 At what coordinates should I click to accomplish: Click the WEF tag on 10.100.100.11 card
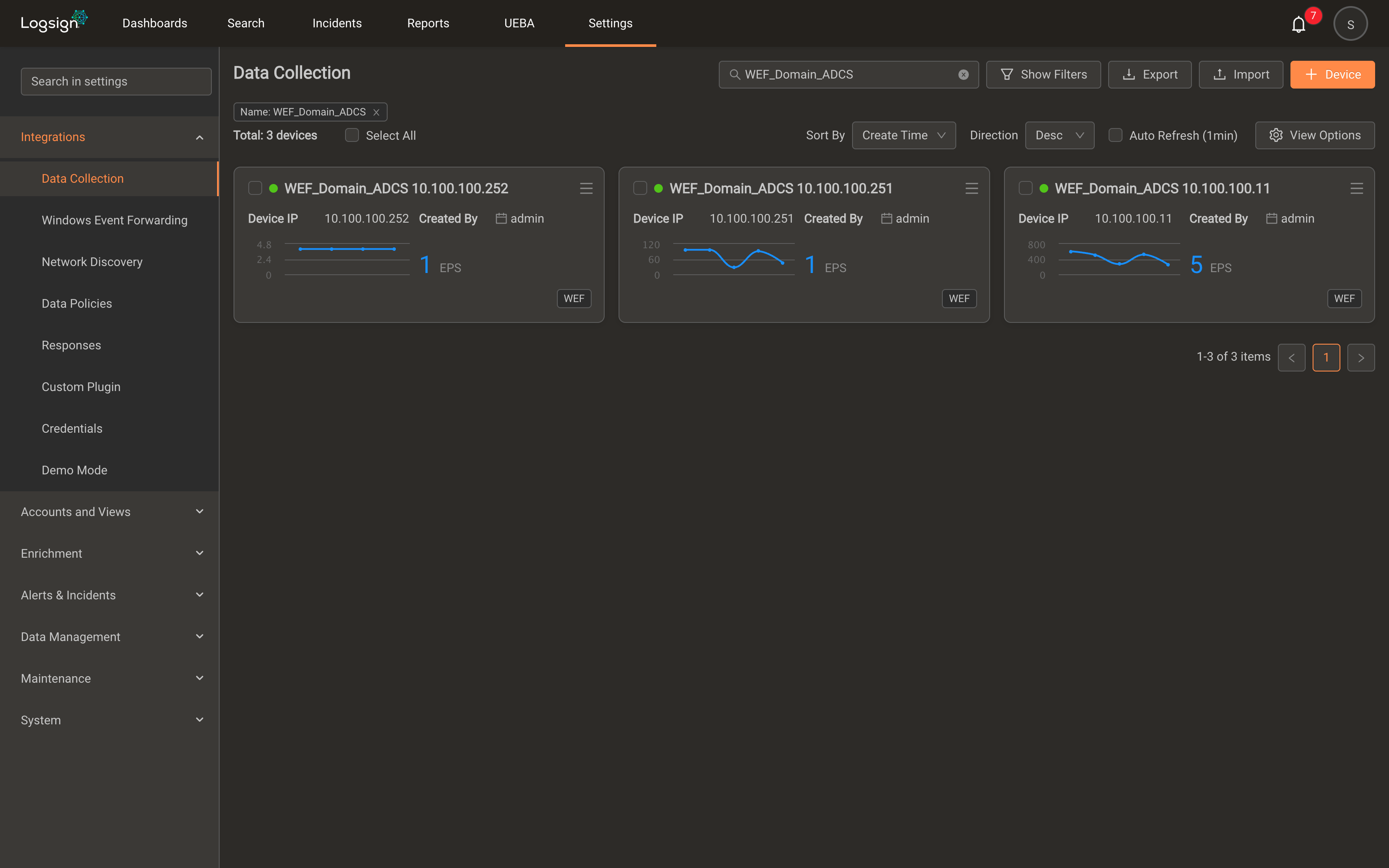(x=1344, y=299)
